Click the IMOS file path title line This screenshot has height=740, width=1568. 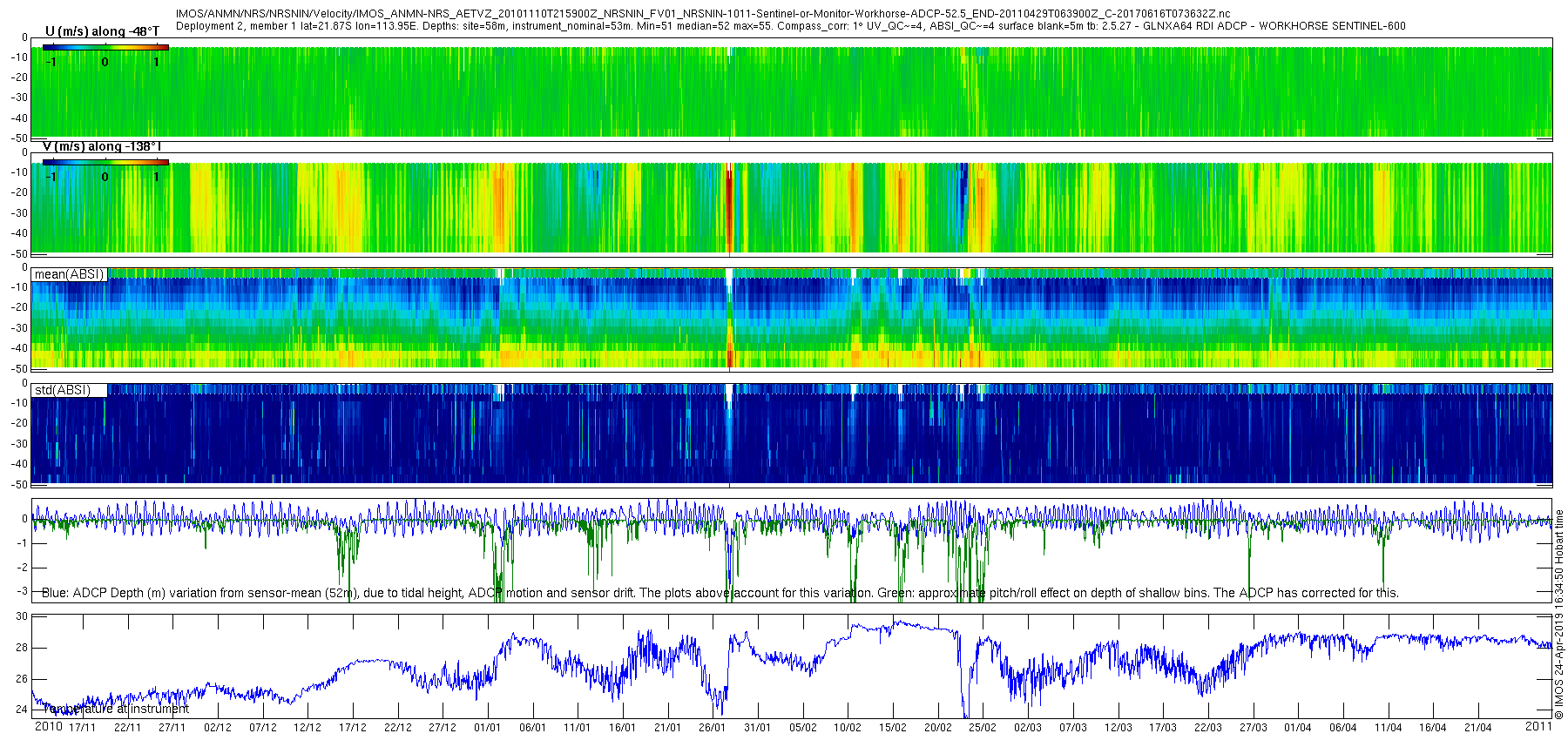(703, 14)
